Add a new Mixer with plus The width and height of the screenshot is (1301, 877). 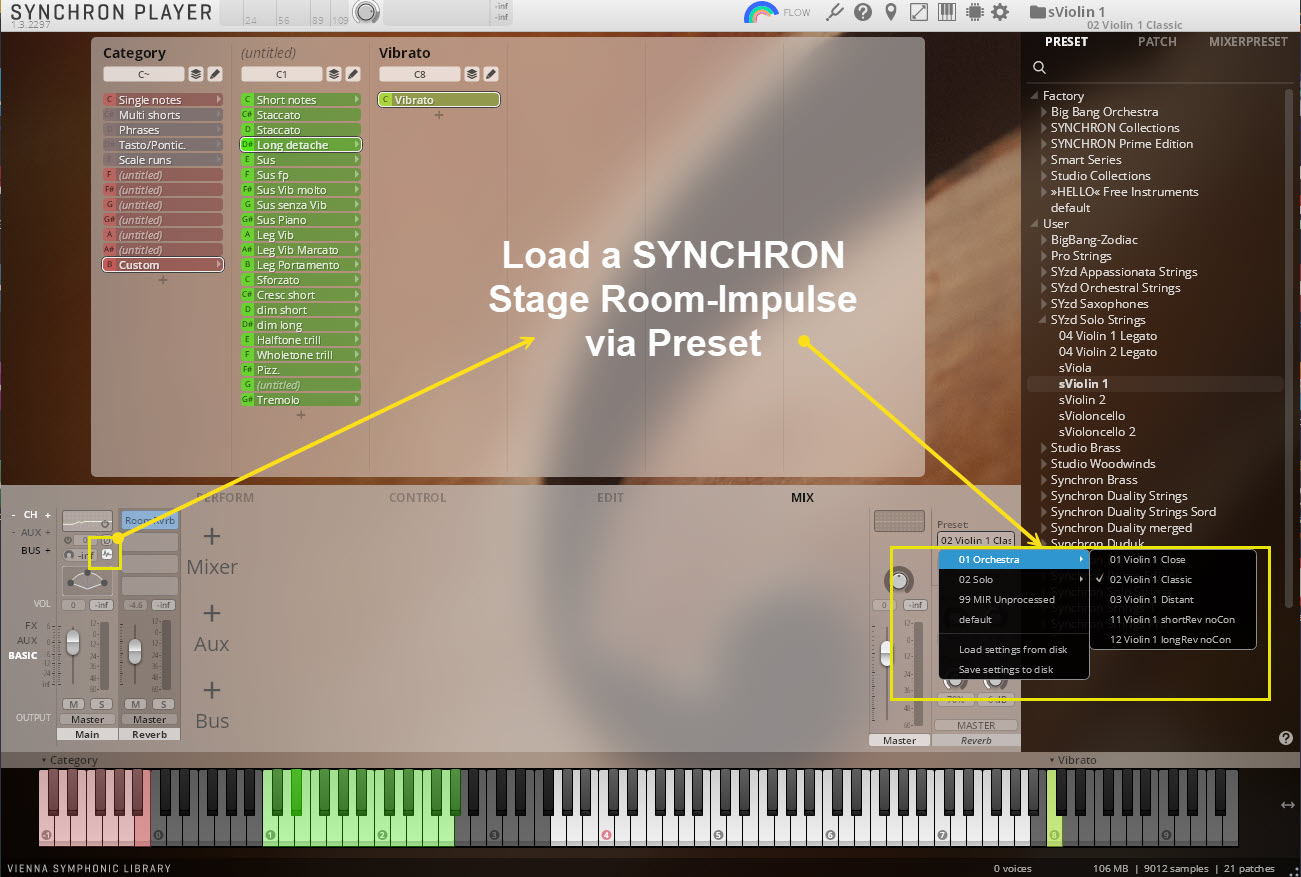212,537
